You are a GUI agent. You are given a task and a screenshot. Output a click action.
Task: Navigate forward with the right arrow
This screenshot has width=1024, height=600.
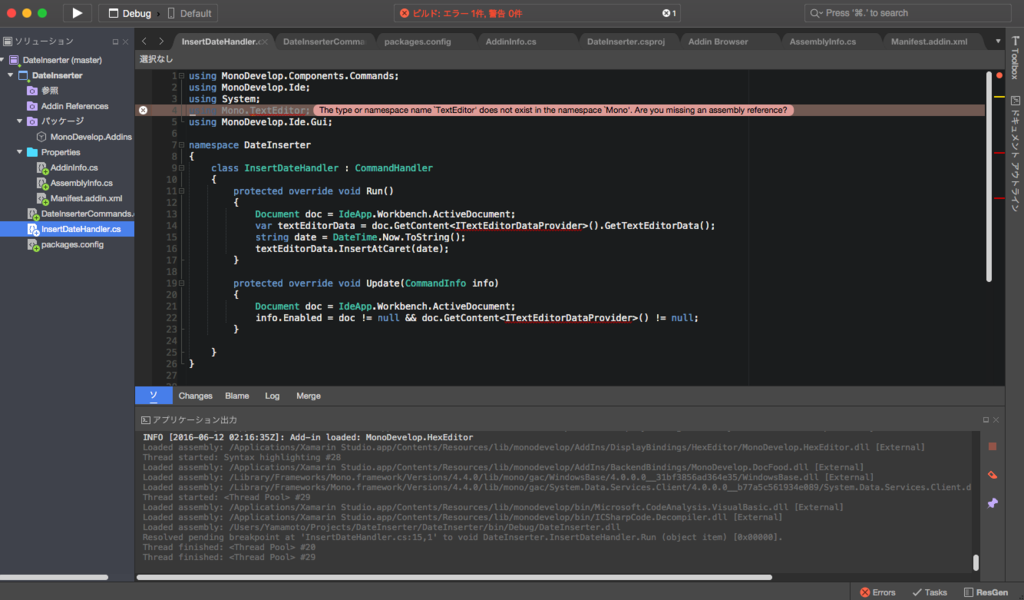161,41
